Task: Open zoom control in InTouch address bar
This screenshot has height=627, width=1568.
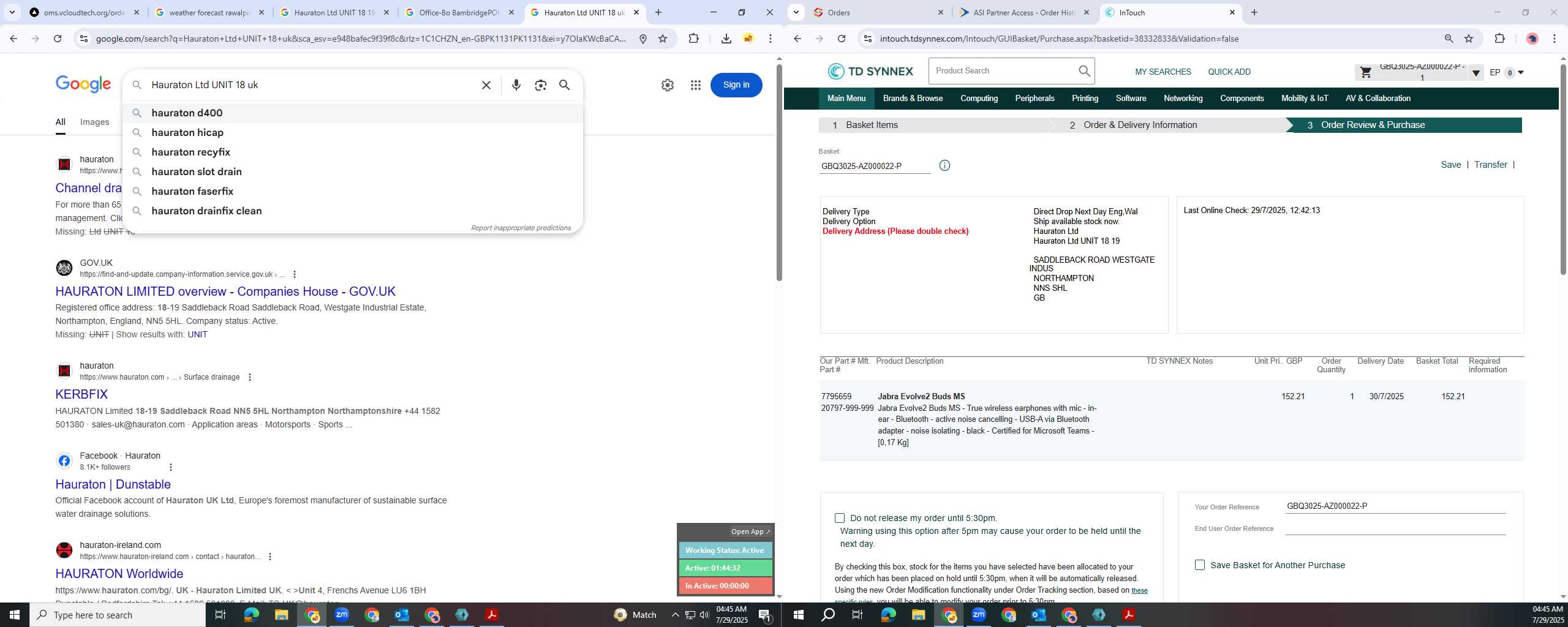Action: tap(1449, 39)
